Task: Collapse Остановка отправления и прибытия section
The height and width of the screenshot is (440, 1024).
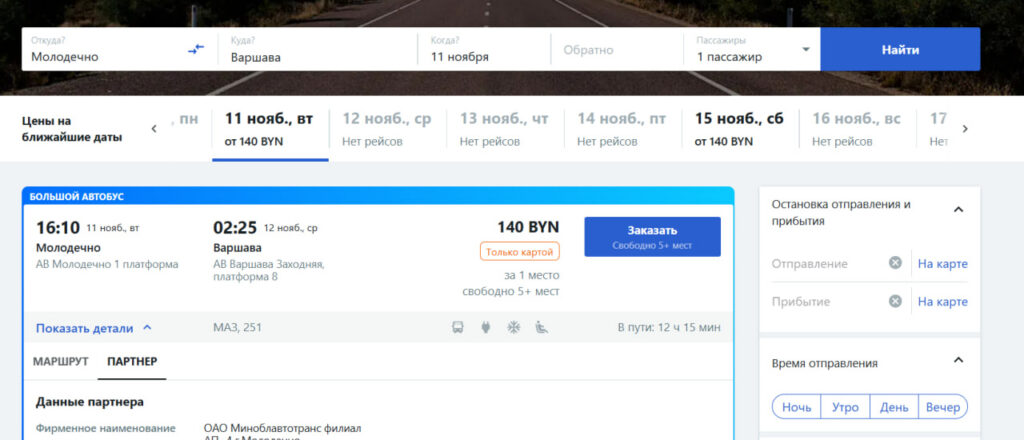Action: pos(958,210)
